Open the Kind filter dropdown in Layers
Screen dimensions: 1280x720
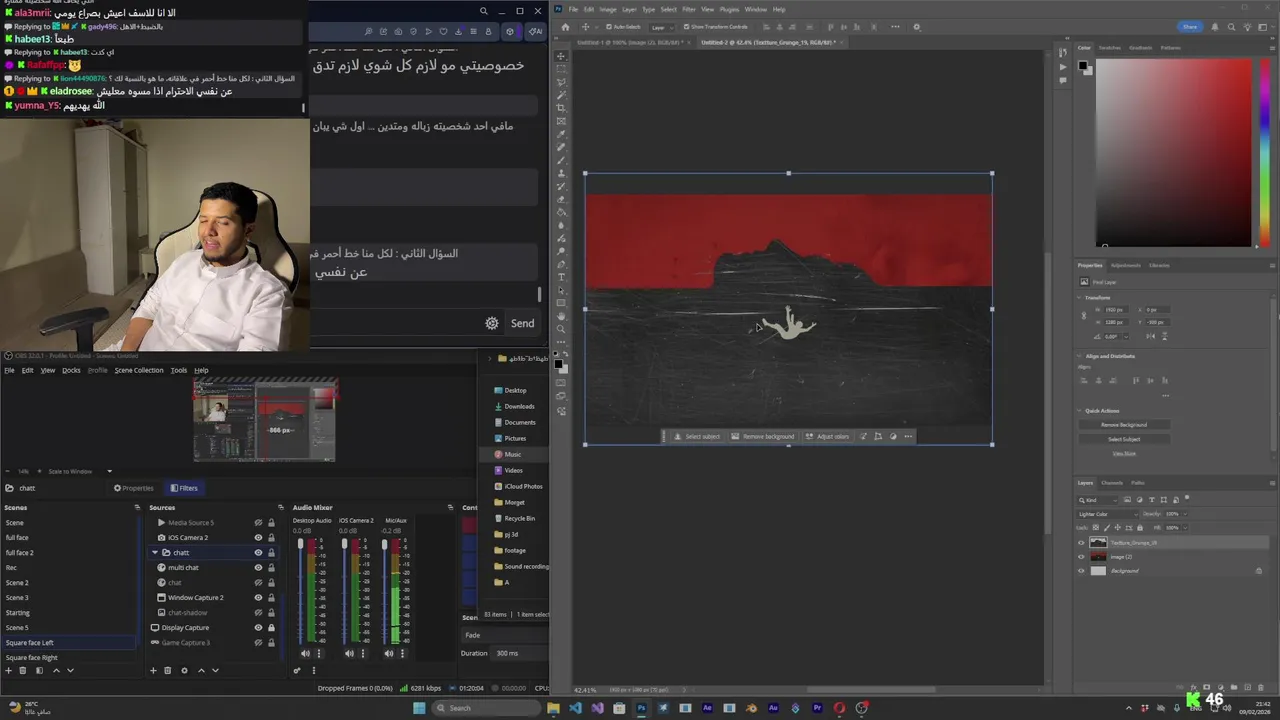click(x=1099, y=499)
